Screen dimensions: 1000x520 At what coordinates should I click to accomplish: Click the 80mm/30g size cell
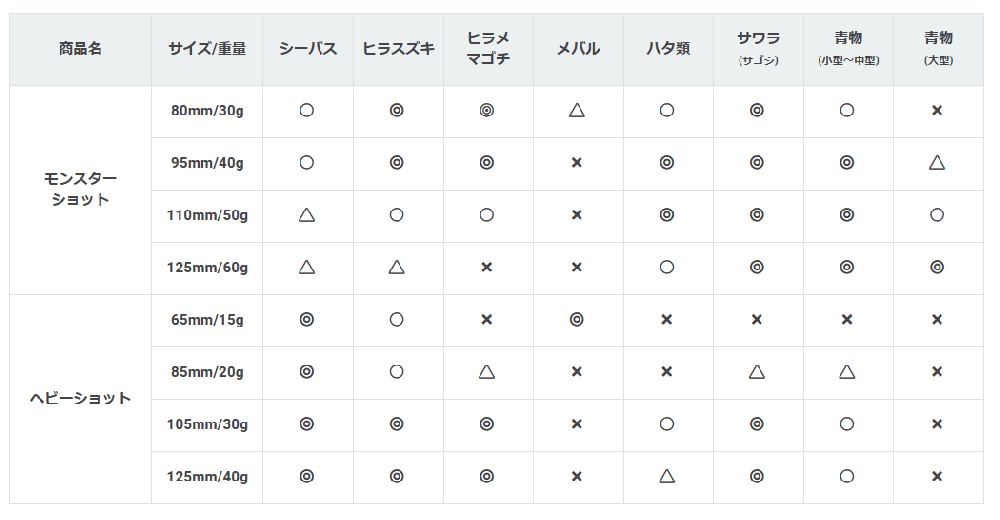[x=207, y=111]
